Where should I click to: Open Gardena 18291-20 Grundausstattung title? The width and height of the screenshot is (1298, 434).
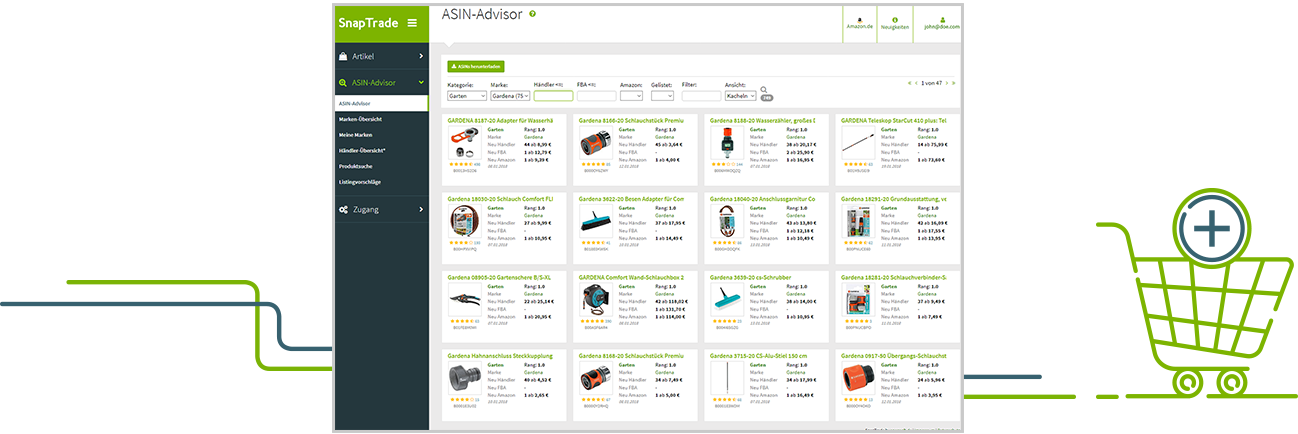tap(893, 199)
